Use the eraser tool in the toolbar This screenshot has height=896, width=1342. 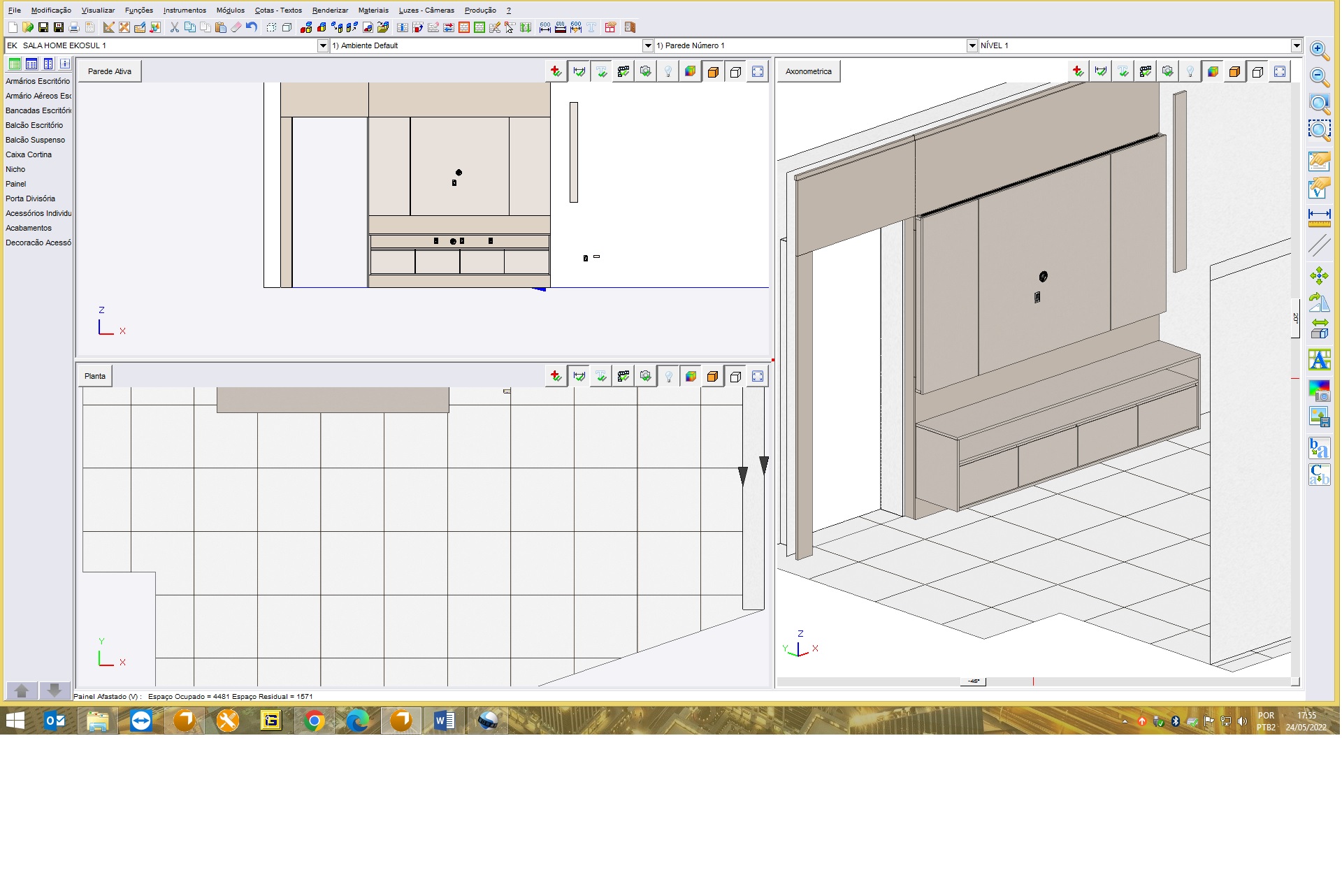(236, 27)
